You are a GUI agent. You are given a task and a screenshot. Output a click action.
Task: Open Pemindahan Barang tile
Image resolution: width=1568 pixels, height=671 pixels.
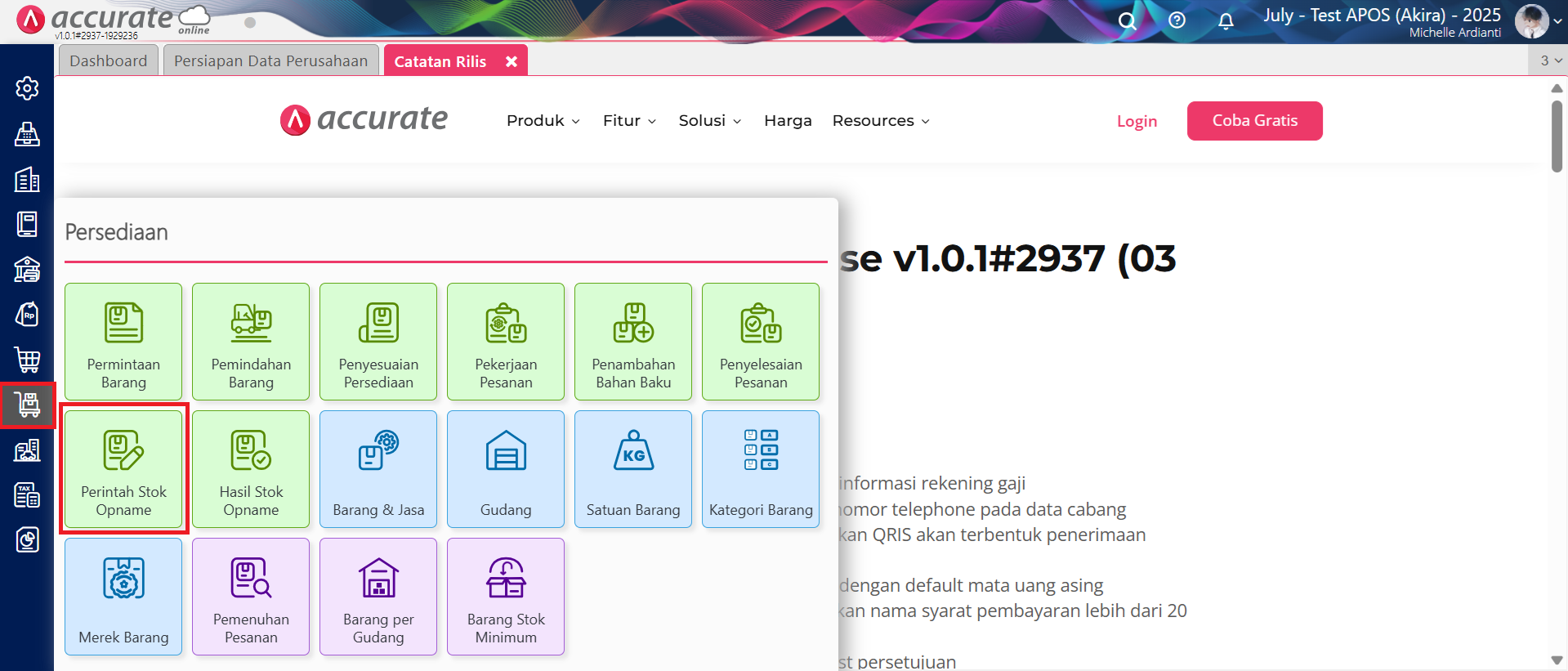tap(251, 342)
